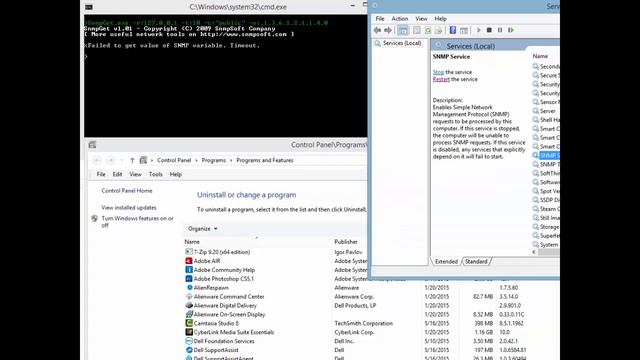Select Dell Foundation Services program
640x360 pixels.
(224, 341)
